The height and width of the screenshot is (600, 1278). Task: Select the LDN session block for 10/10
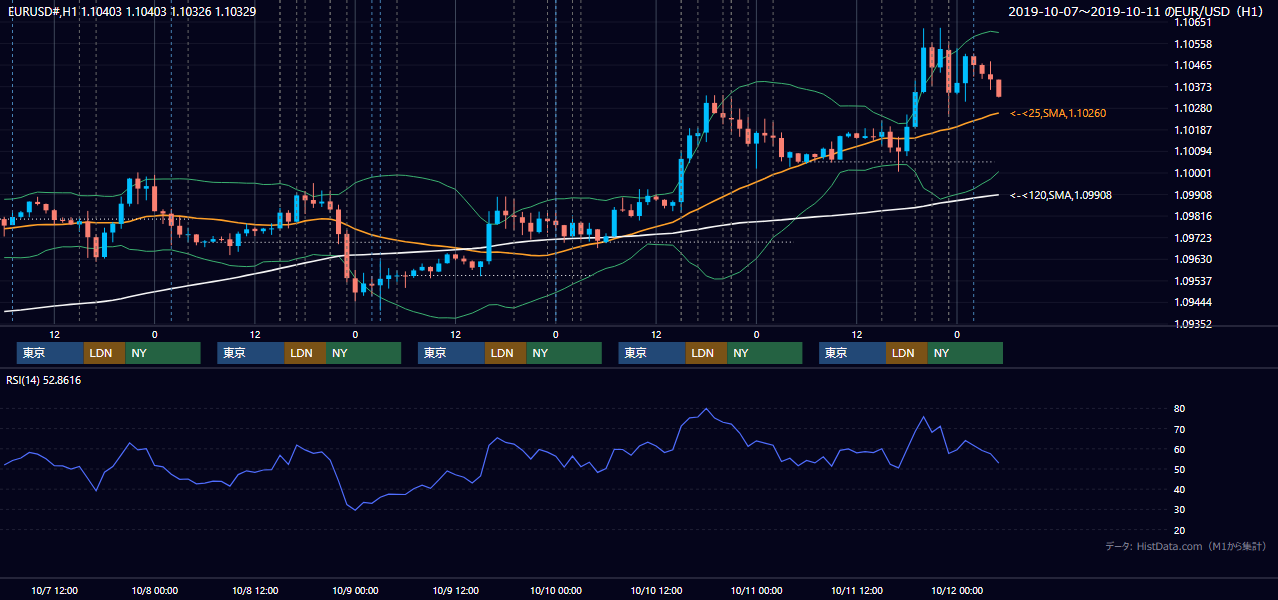tap(706, 353)
